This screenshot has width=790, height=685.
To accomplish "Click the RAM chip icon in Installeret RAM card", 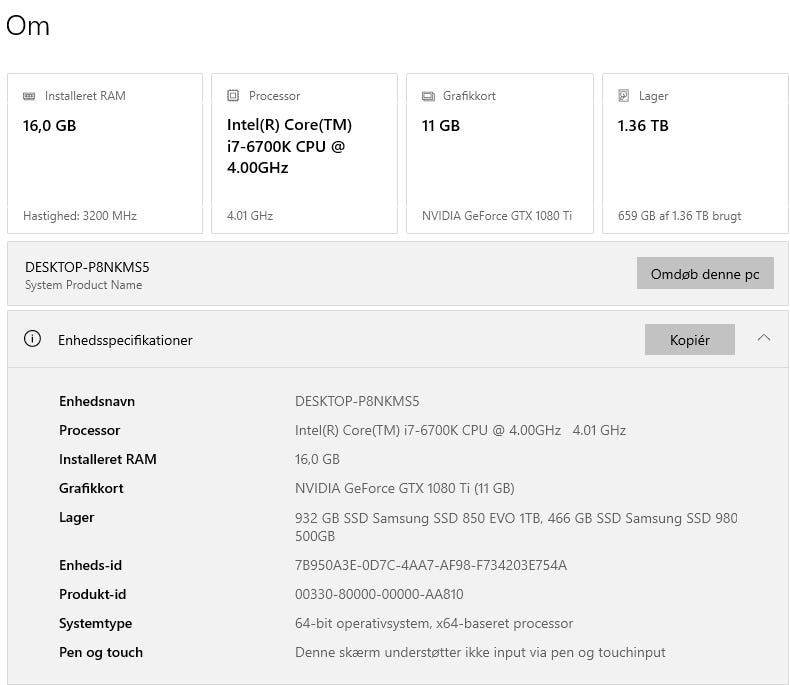I will [x=29, y=96].
